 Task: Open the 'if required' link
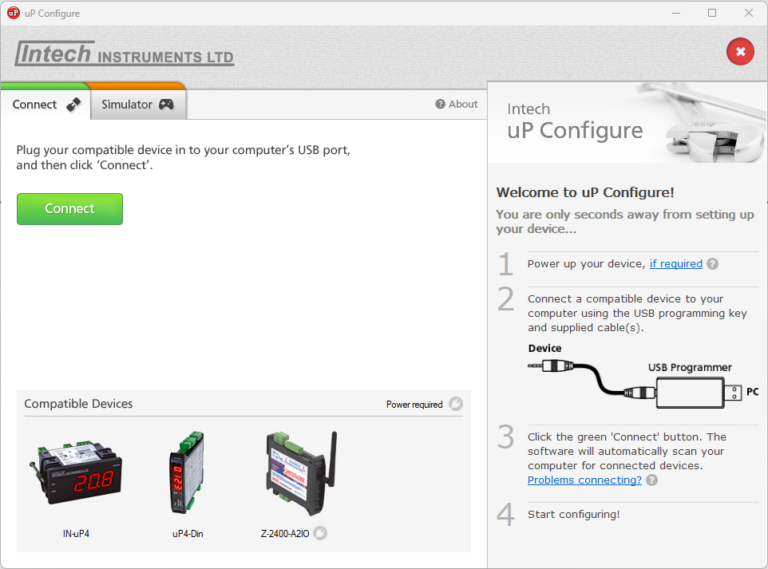pos(676,264)
